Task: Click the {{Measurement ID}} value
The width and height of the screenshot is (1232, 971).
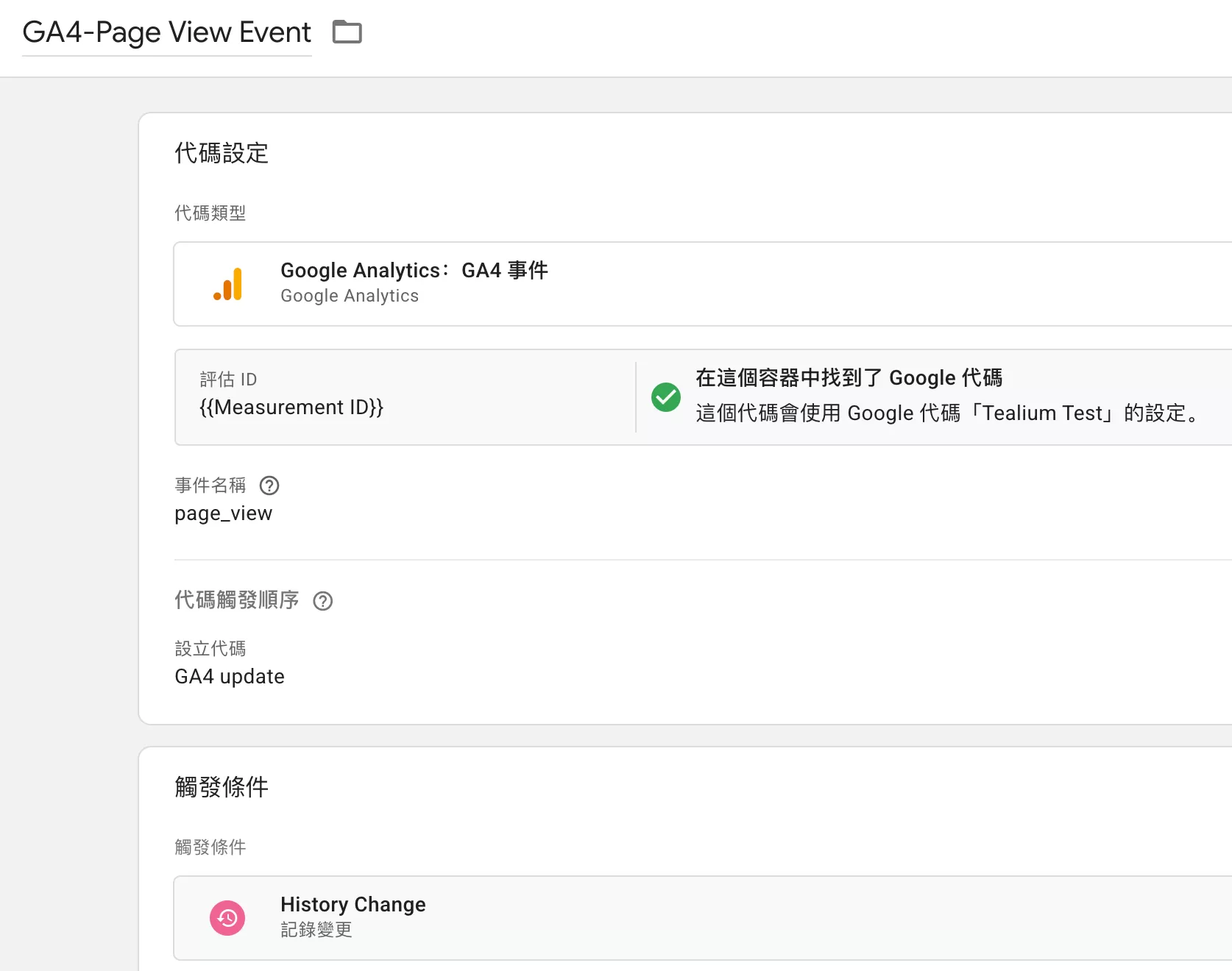Action: (x=291, y=408)
